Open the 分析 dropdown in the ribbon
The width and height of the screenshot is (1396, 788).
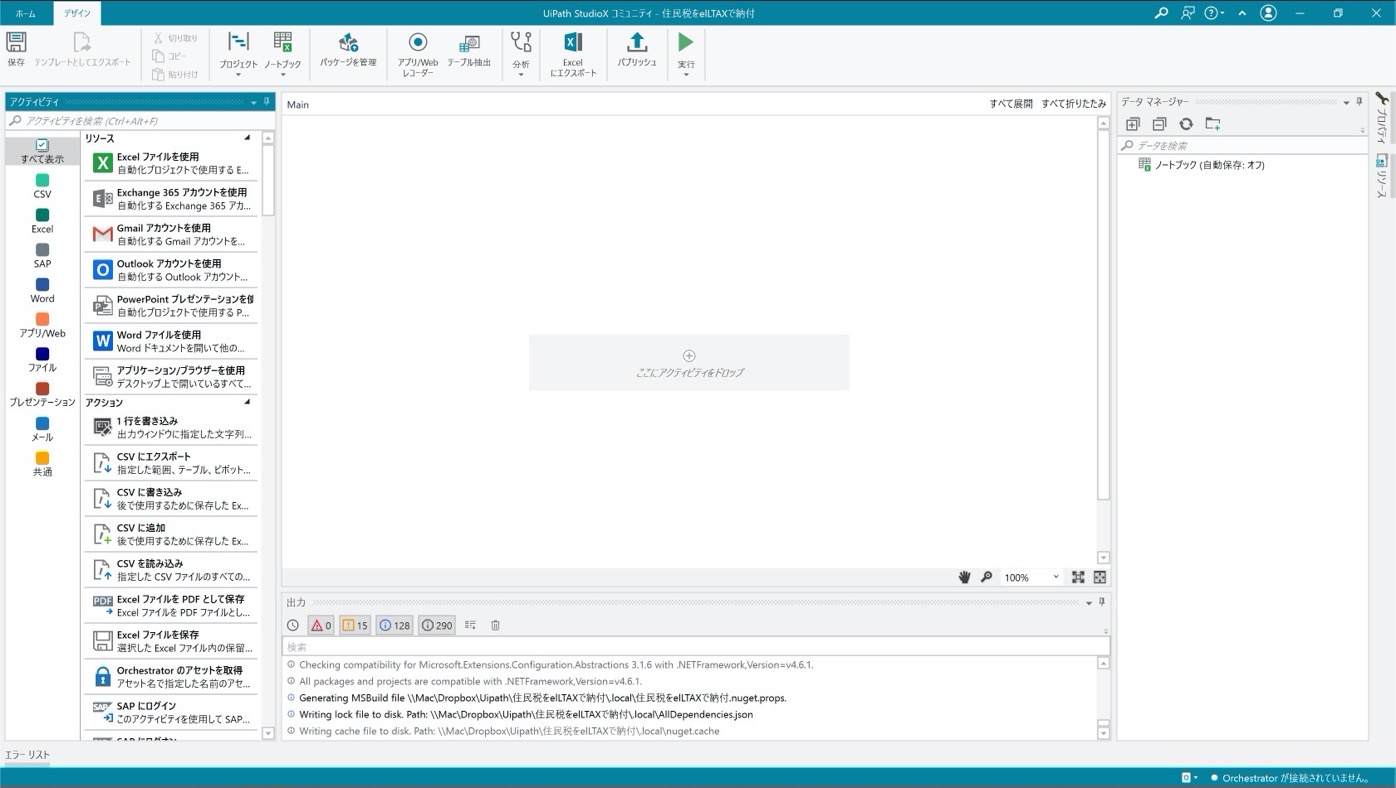pos(521,54)
